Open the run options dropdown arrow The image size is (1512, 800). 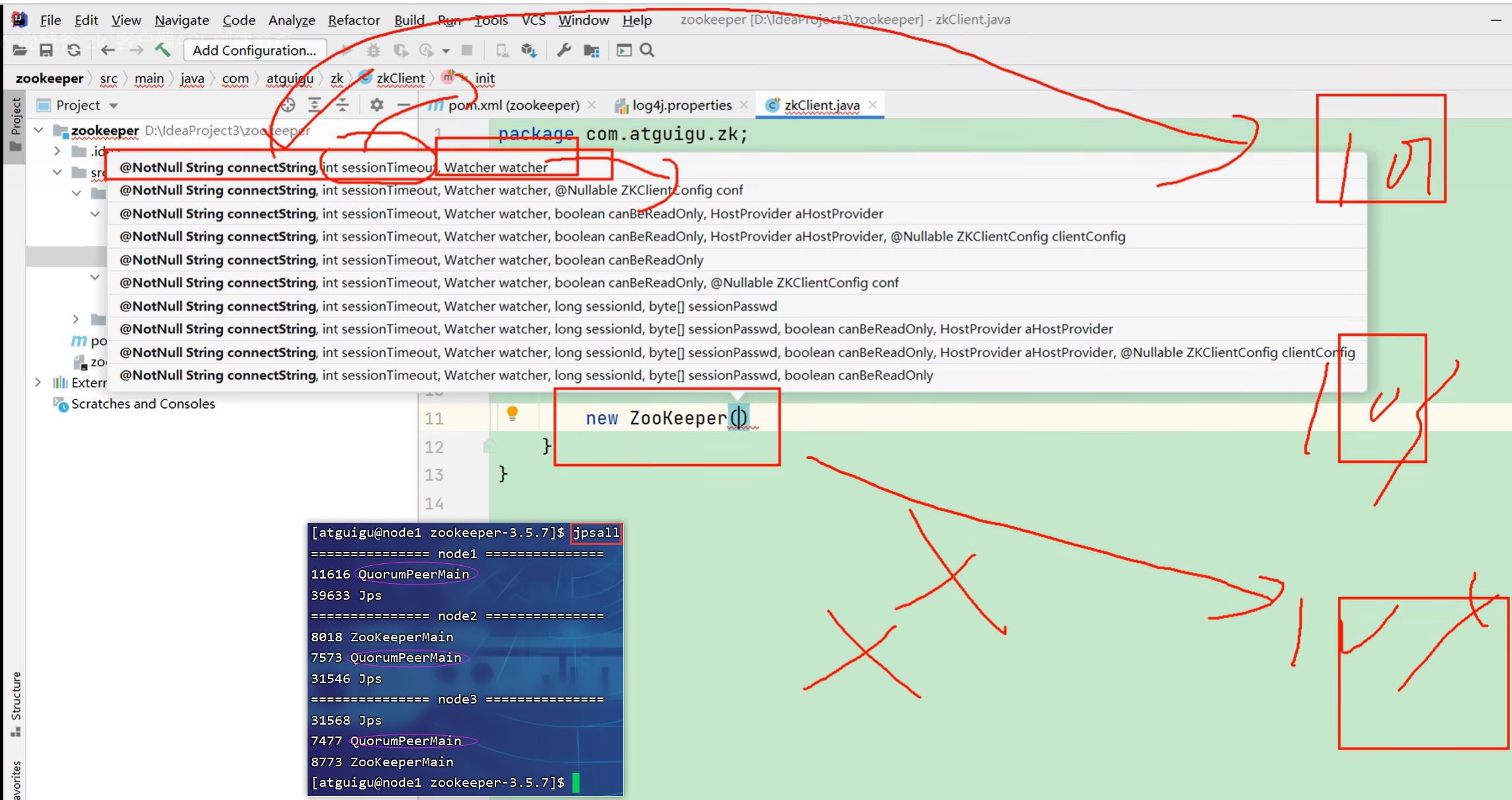click(446, 50)
